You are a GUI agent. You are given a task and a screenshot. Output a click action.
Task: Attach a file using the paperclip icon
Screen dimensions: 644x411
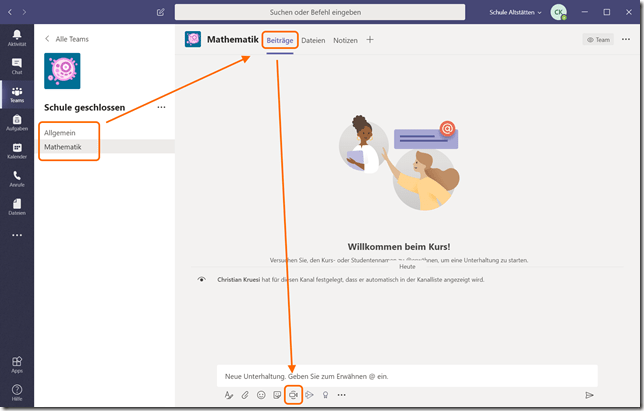tap(245, 395)
